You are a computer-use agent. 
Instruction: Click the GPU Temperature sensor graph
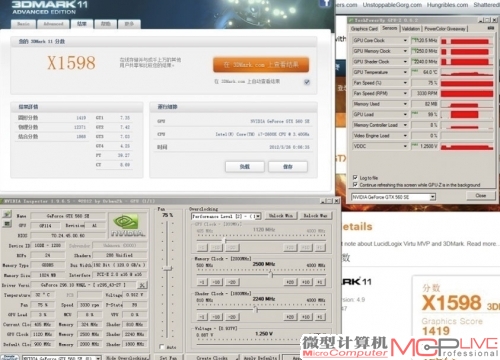(467, 72)
